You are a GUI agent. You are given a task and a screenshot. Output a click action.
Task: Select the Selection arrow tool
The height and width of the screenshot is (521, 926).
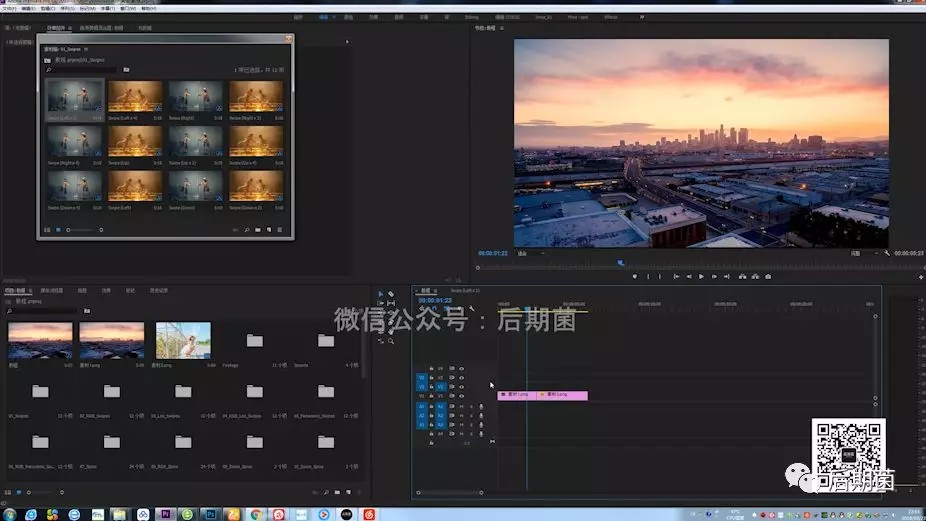tap(380, 295)
